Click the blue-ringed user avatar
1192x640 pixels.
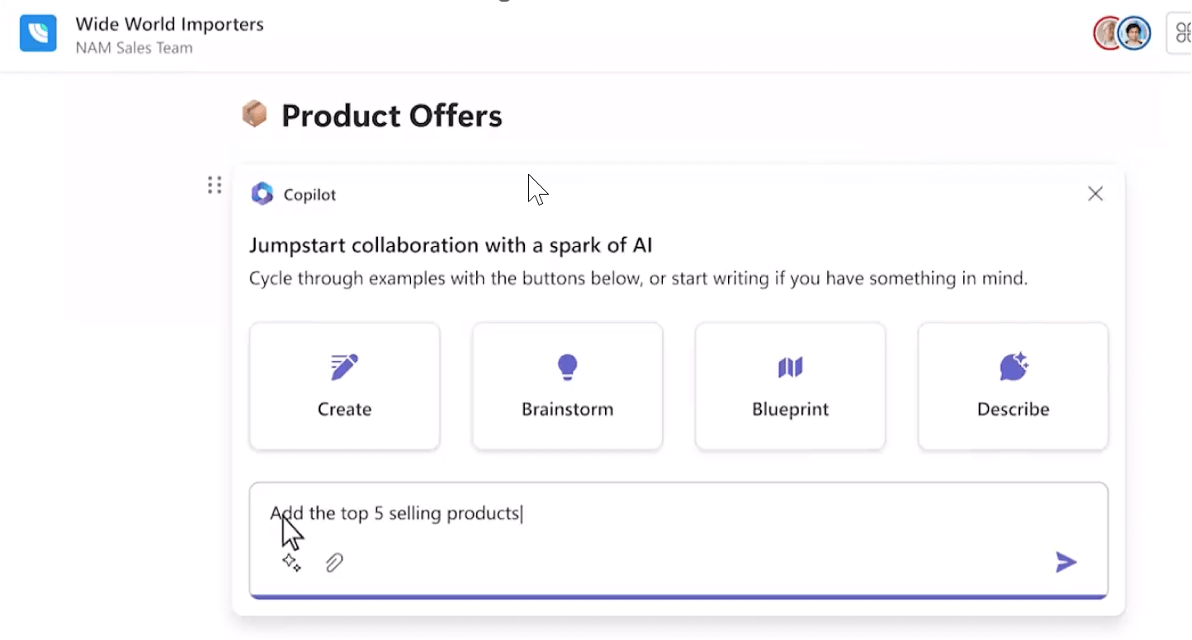1134,33
